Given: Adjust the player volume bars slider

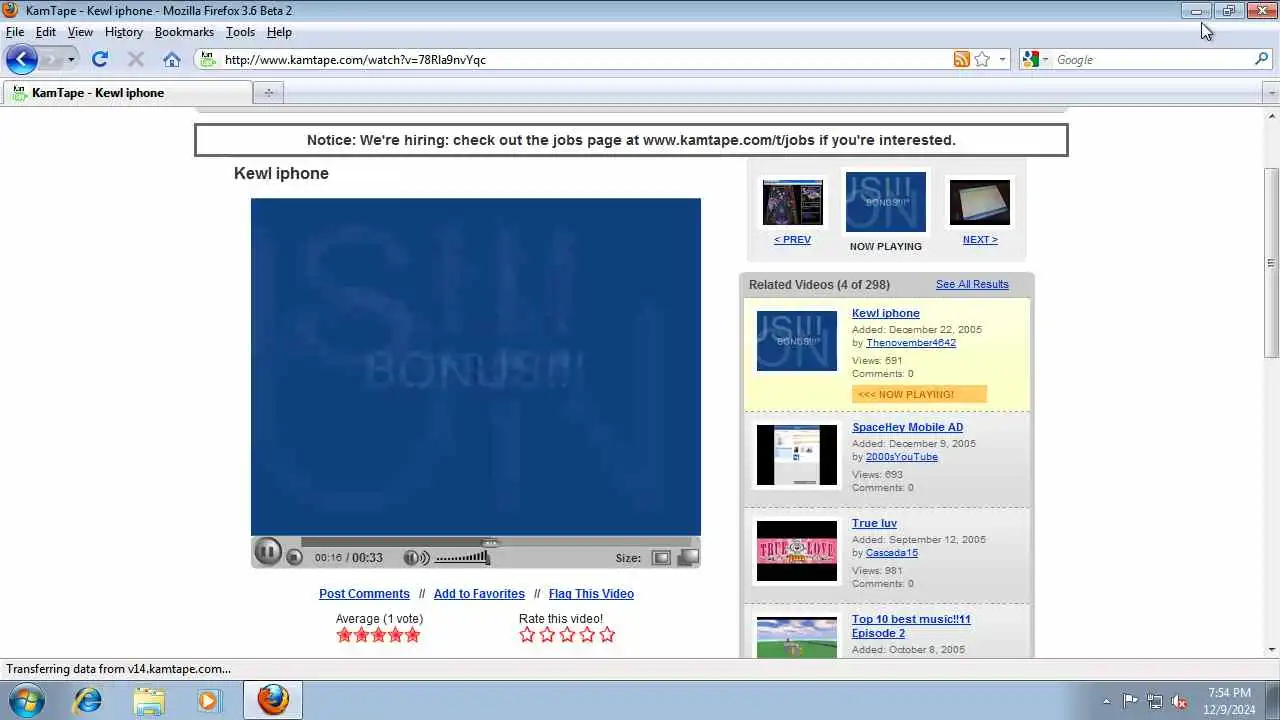Looking at the screenshot, I should click(462, 558).
